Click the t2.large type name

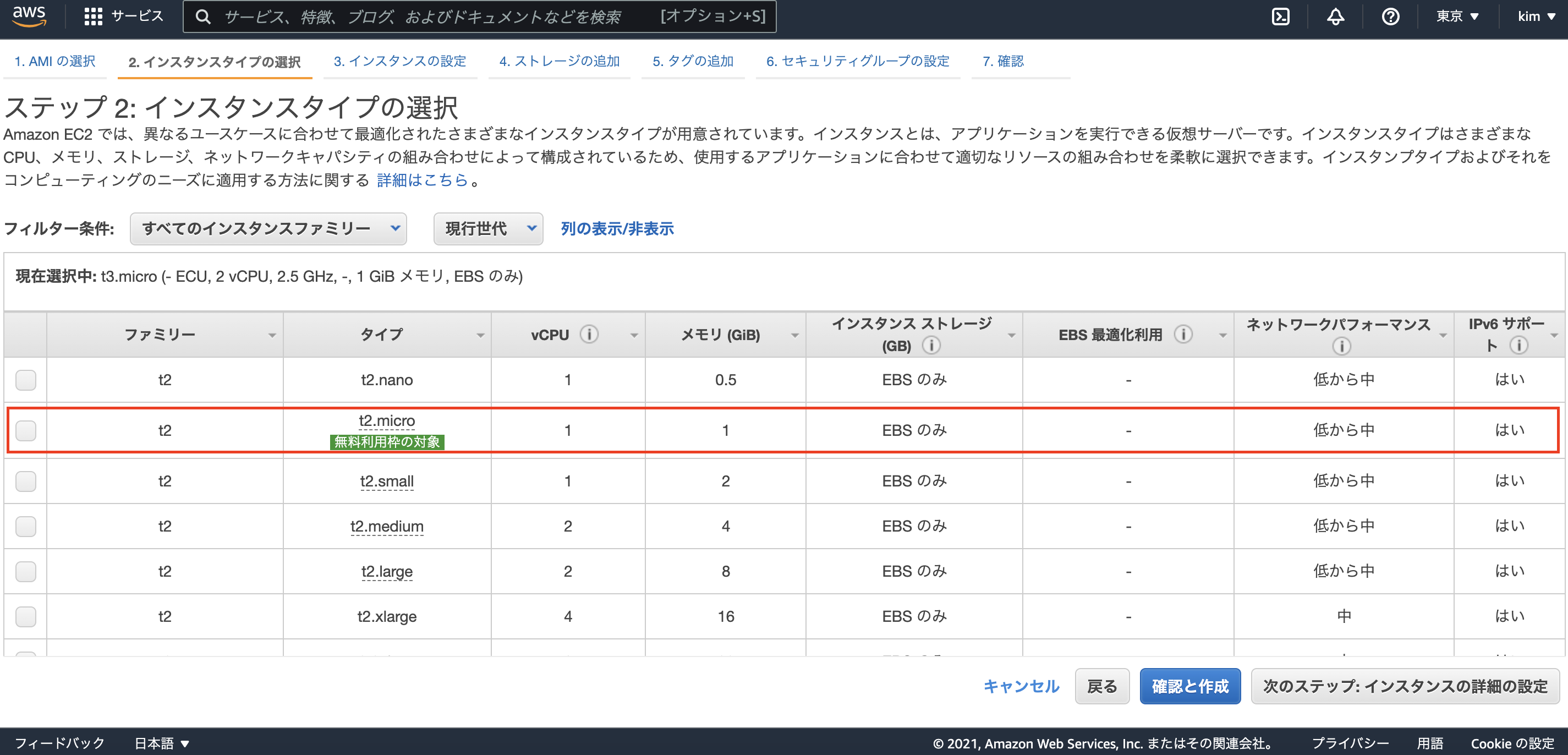click(387, 572)
